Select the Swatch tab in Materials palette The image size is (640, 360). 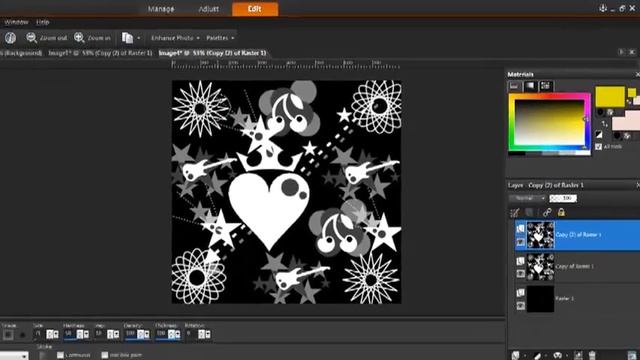pos(546,86)
